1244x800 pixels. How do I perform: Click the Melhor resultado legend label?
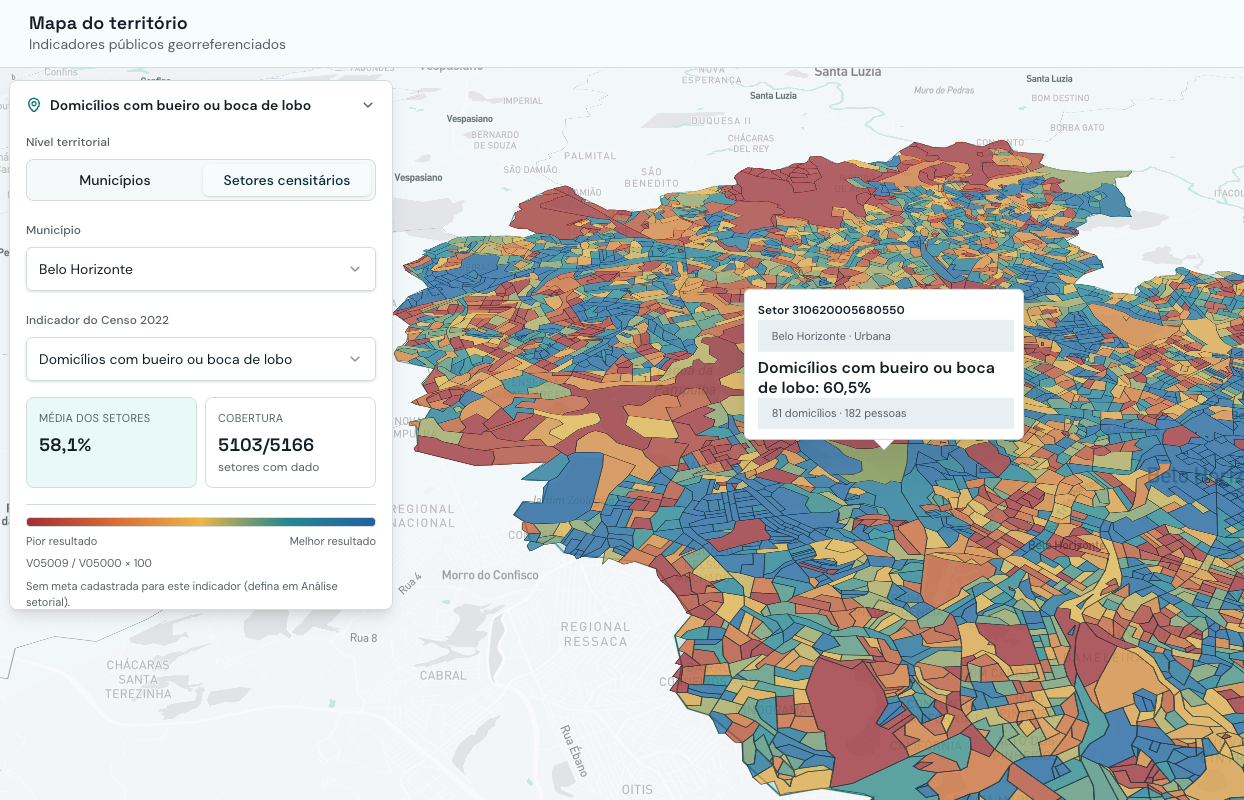(333, 541)
